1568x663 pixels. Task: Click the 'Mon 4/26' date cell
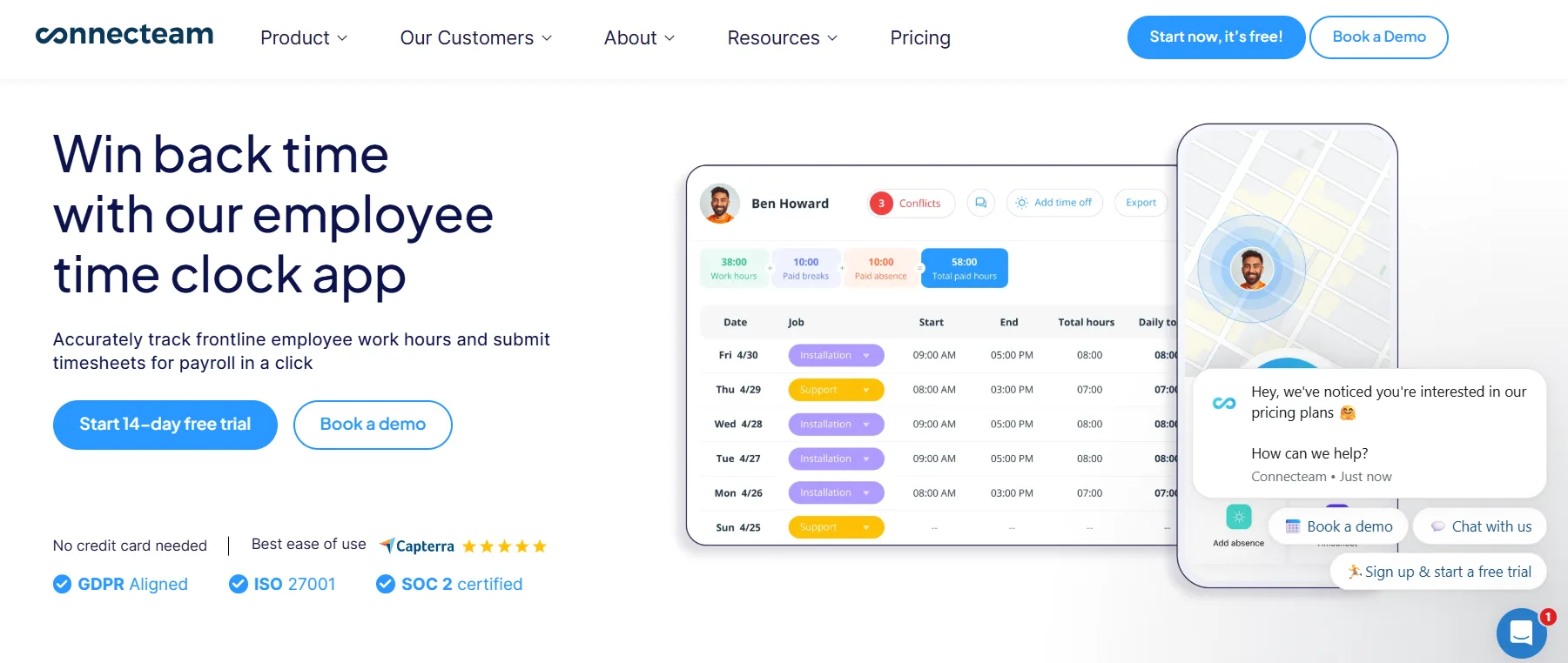(738, 492)
